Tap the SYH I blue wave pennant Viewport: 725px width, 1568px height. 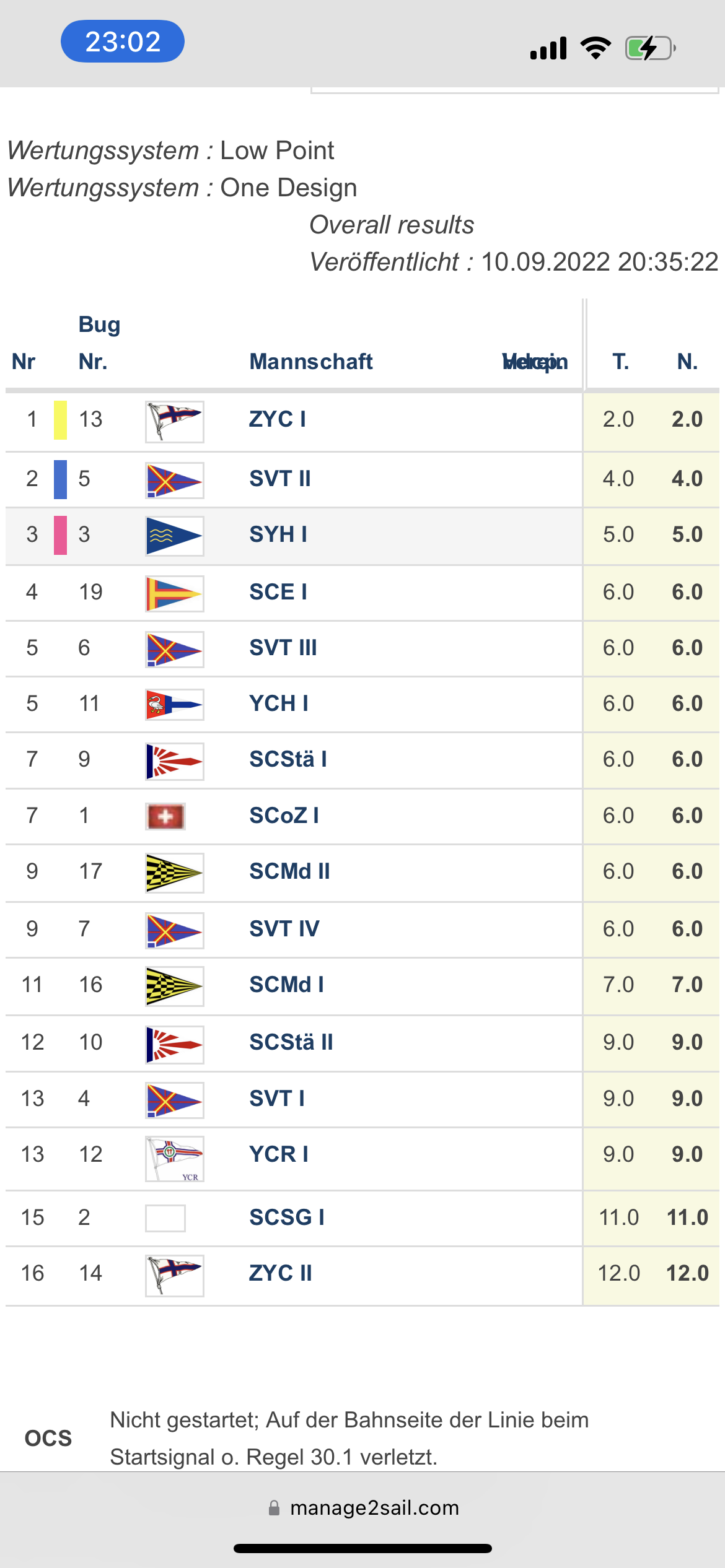pyautogui.click(x=175, y=536)
